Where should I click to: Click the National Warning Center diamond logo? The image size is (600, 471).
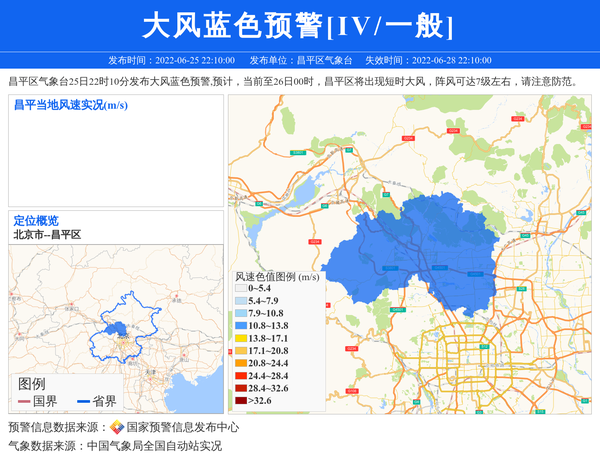click(x=117, y=427)
